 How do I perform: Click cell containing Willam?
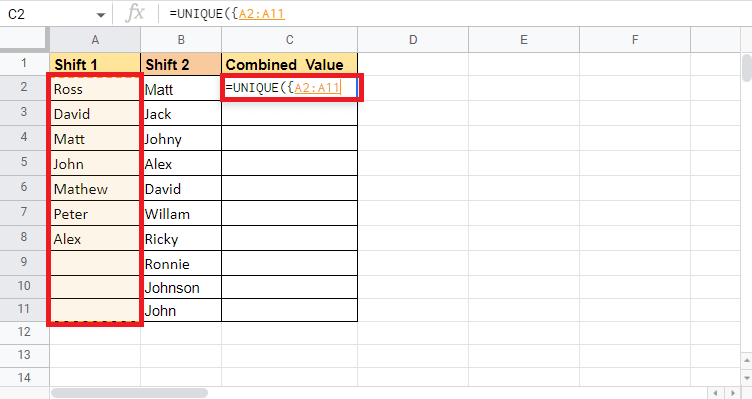[181, 213]
